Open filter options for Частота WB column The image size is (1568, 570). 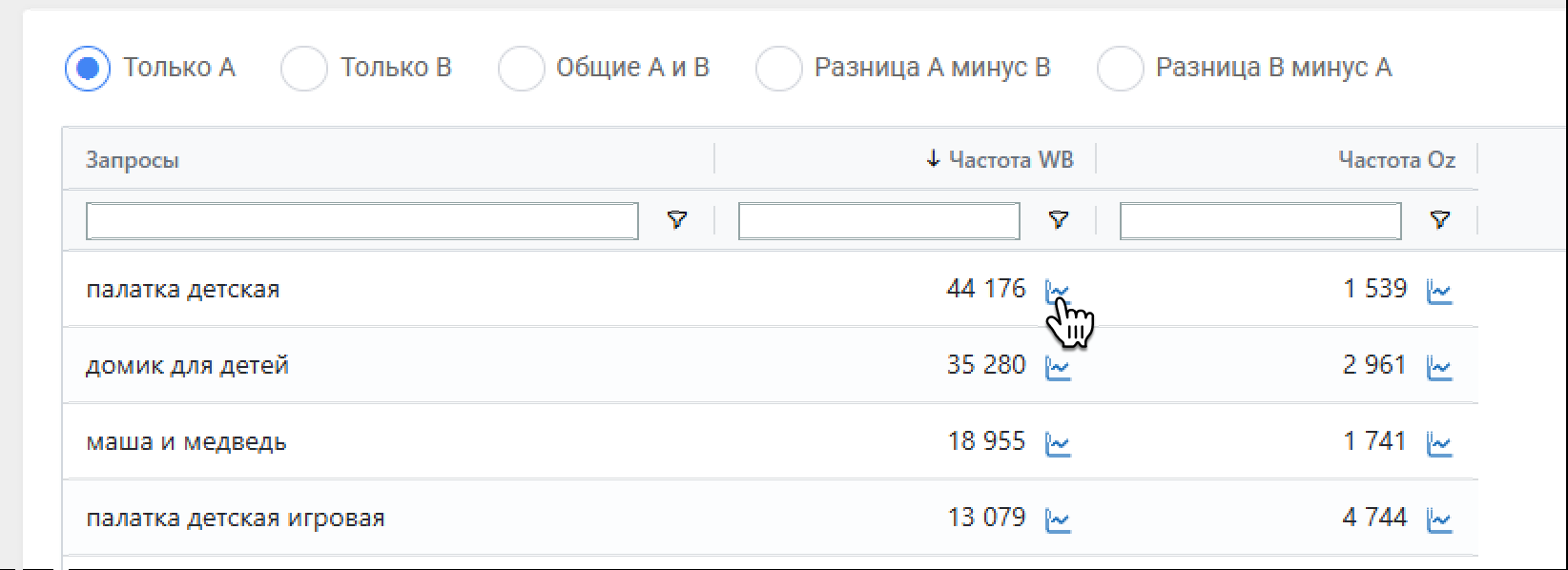[x=1058, y=221]
